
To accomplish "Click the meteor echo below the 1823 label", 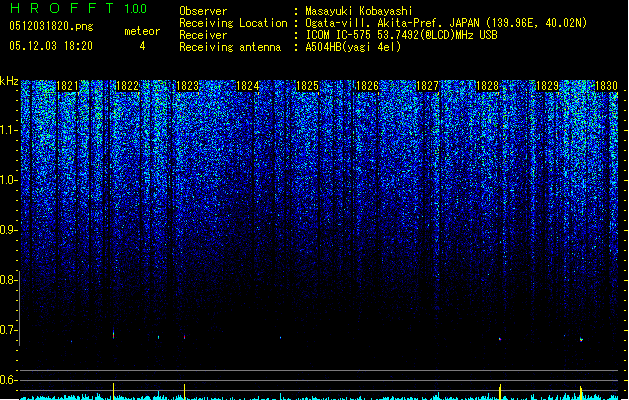I will tap(185, 337).
